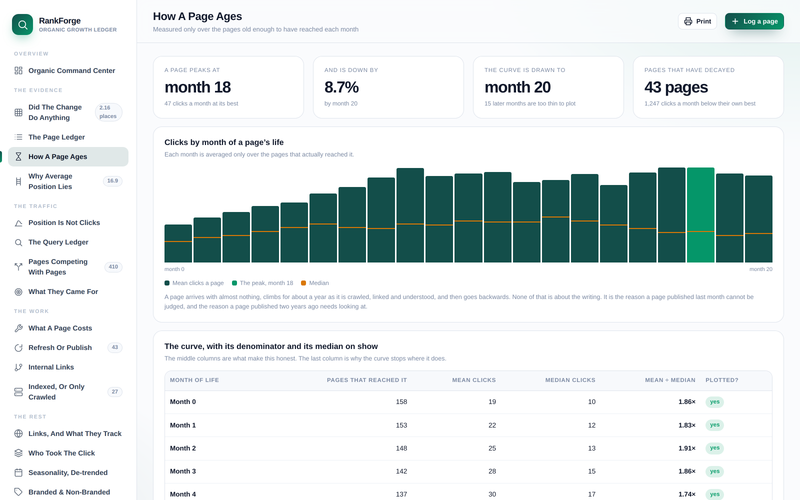Screen dimensions: 800x500
Task: Click the table icon beside Did The Change Do Anything
Action: (18, 112)
